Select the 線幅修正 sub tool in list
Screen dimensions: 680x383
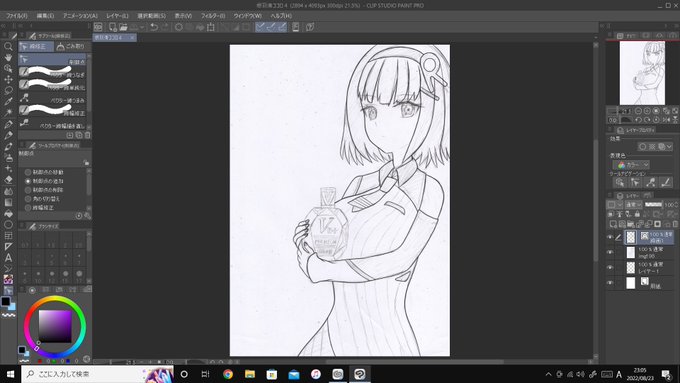[53, 111]
